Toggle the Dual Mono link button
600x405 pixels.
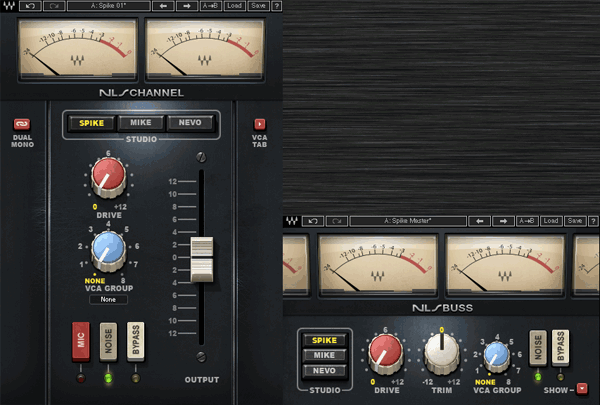(22, 124)
